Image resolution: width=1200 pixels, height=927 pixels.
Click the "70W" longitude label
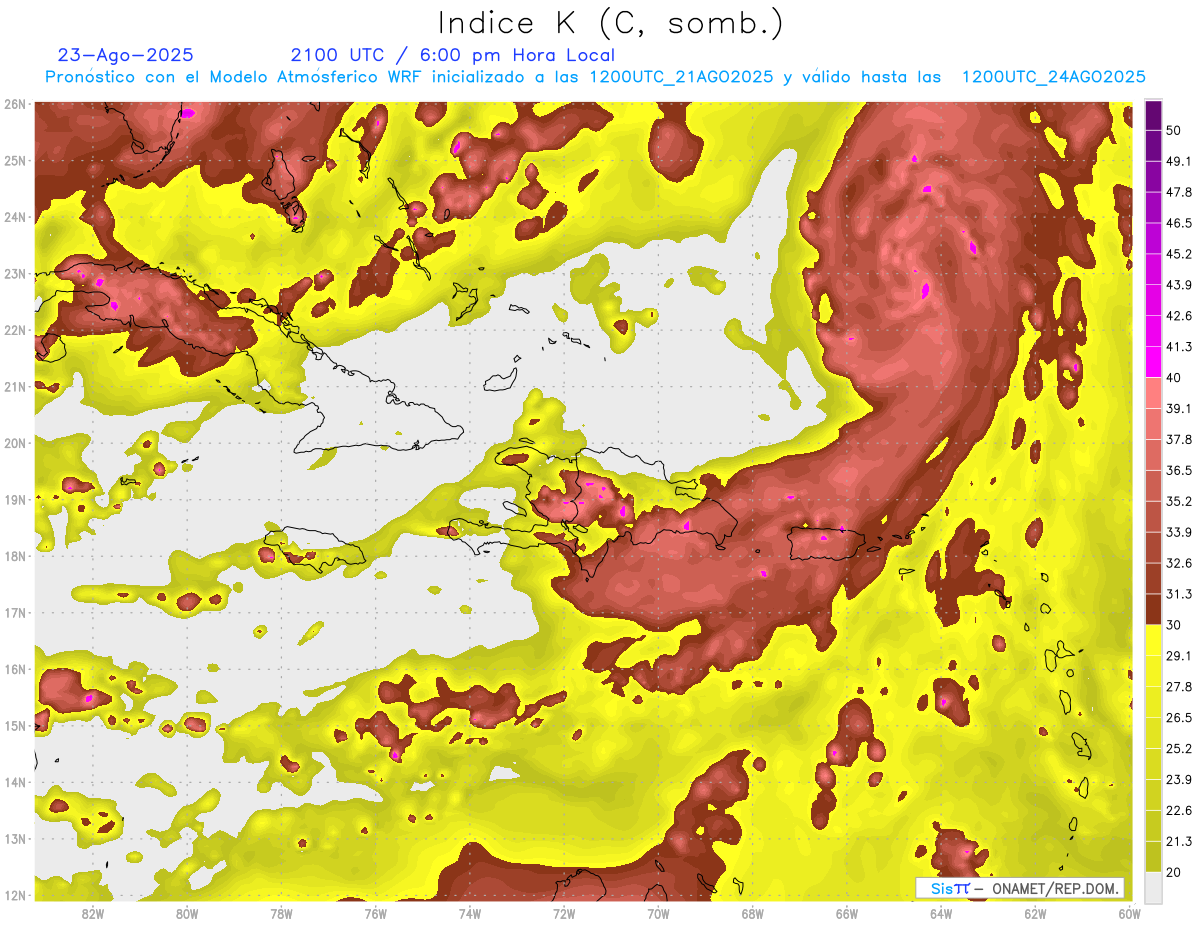point(658,913)
